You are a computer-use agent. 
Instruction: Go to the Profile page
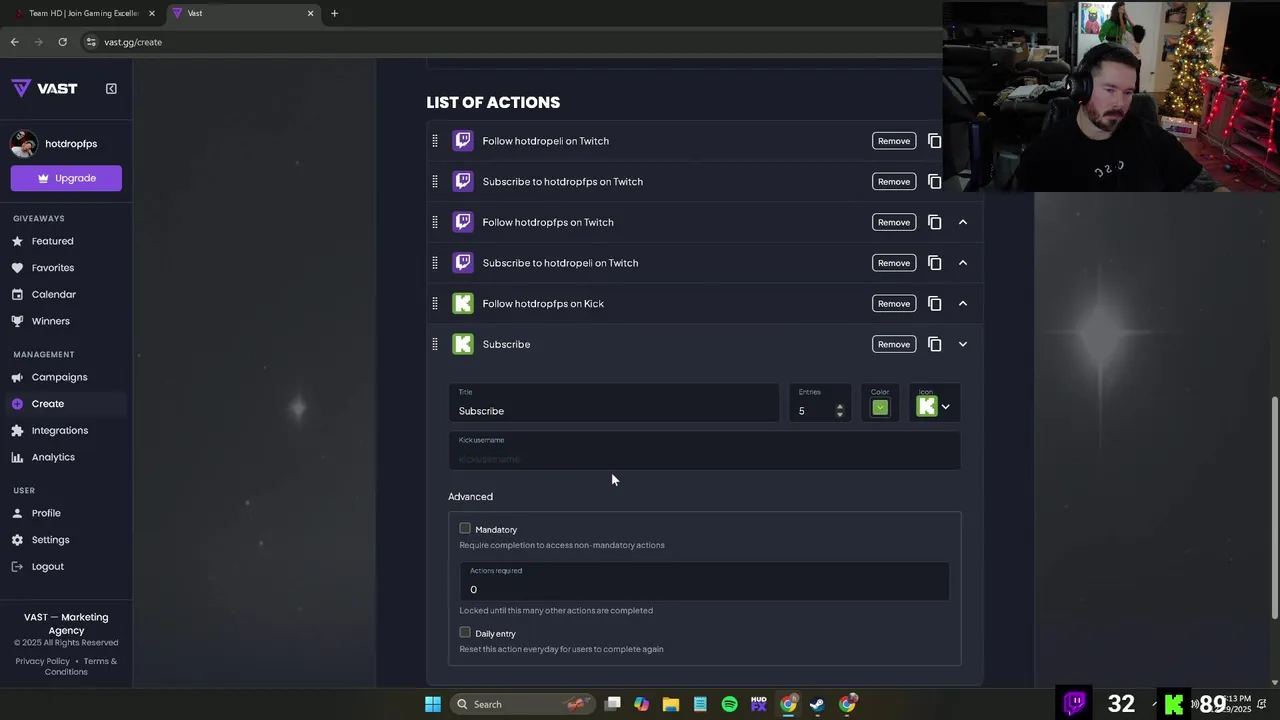(x=46, y=513)
